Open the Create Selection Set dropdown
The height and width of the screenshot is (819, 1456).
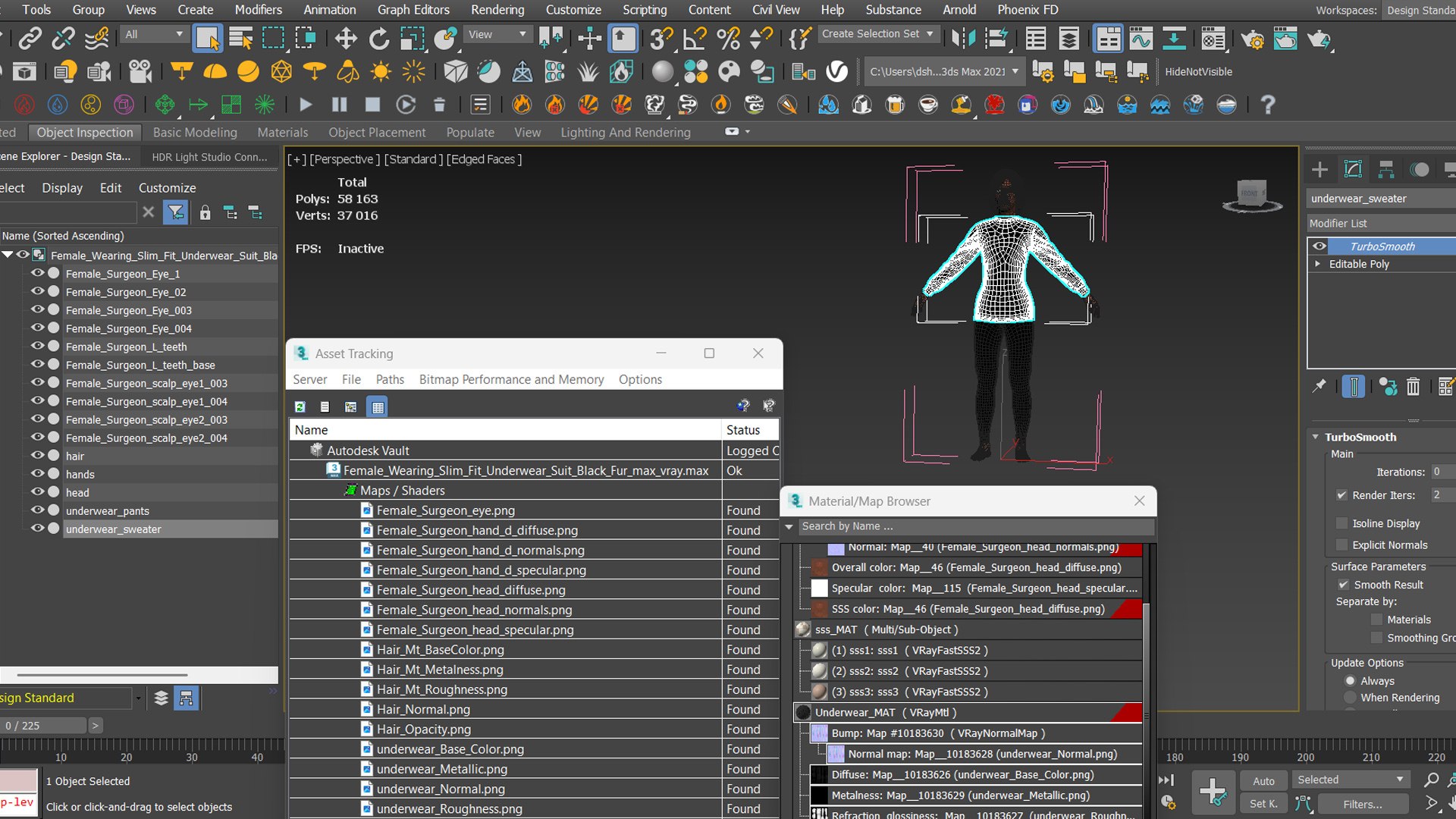coord(879,34)
